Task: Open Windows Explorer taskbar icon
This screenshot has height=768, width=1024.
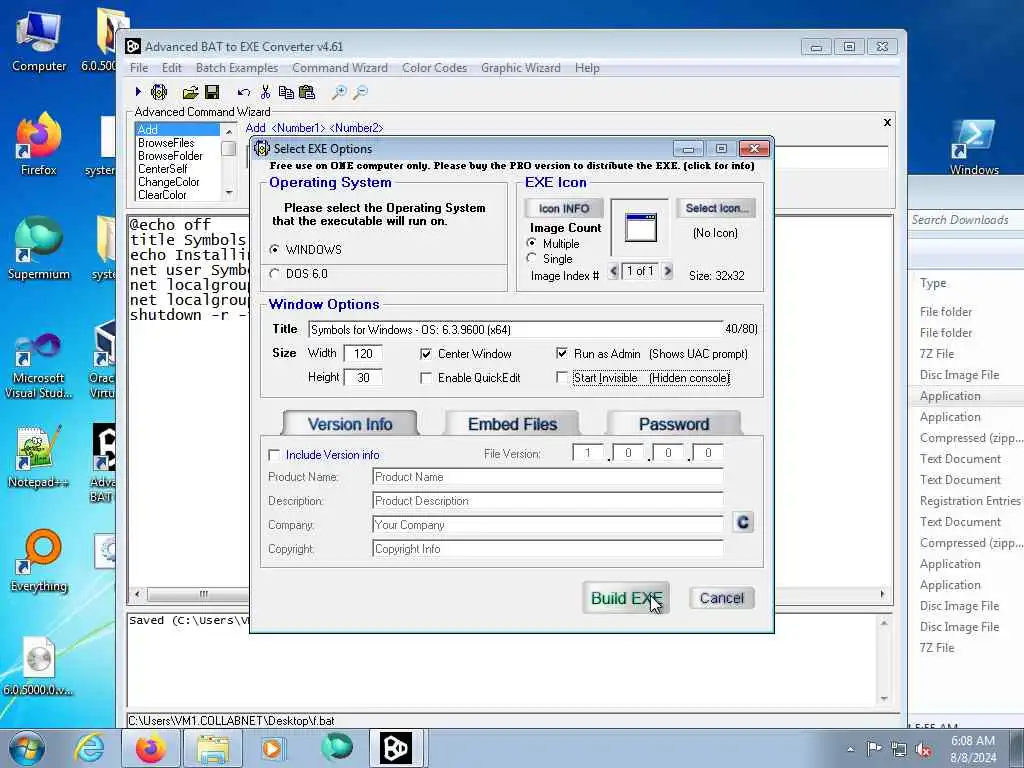Action: click(x=213, y=748)
